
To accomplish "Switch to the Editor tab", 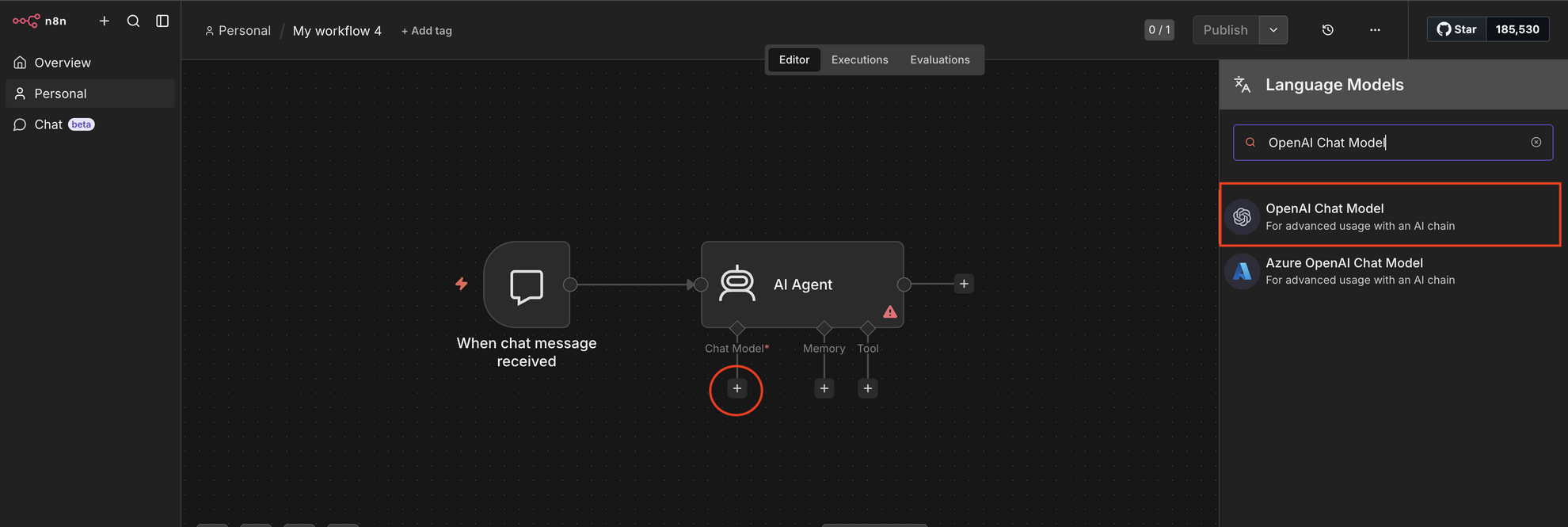I will [x=794, y=59].
